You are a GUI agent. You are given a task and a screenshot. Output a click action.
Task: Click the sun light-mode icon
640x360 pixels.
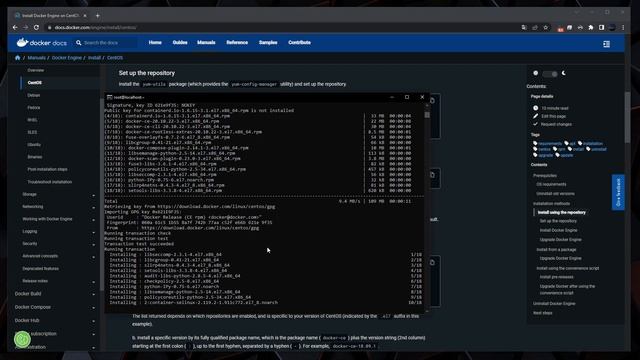(x=536, y=73)
